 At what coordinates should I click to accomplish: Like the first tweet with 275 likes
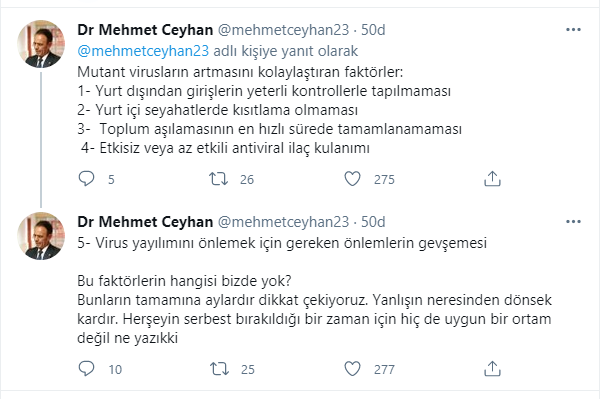coord(352,179)
